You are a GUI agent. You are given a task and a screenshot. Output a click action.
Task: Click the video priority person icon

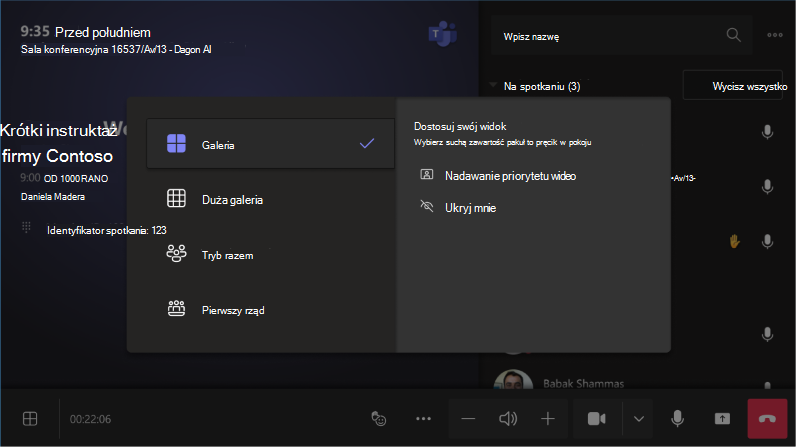pos(426,175)
